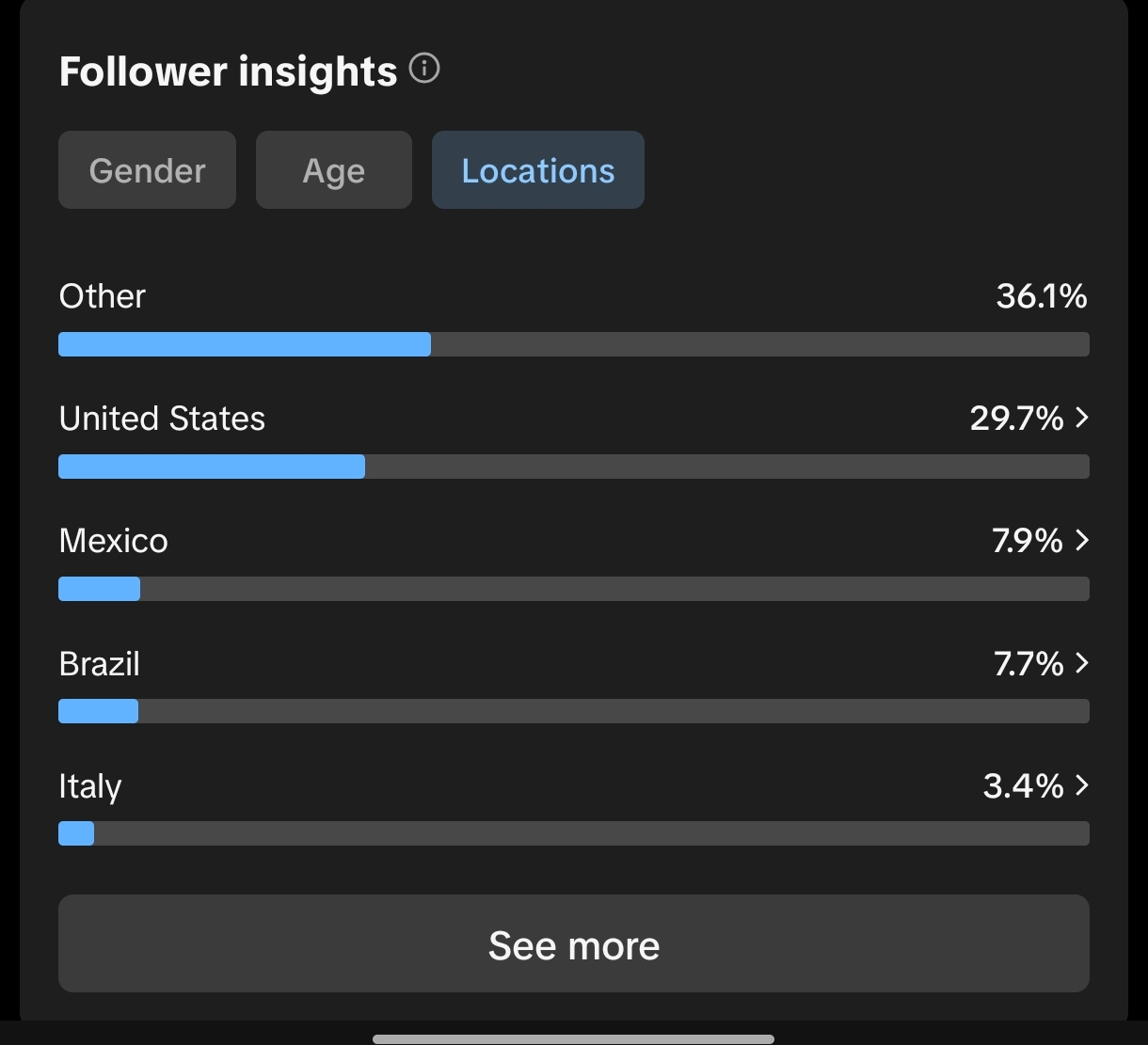Expand the Brazil breakdown arrow

click(x=1081, y=663)
